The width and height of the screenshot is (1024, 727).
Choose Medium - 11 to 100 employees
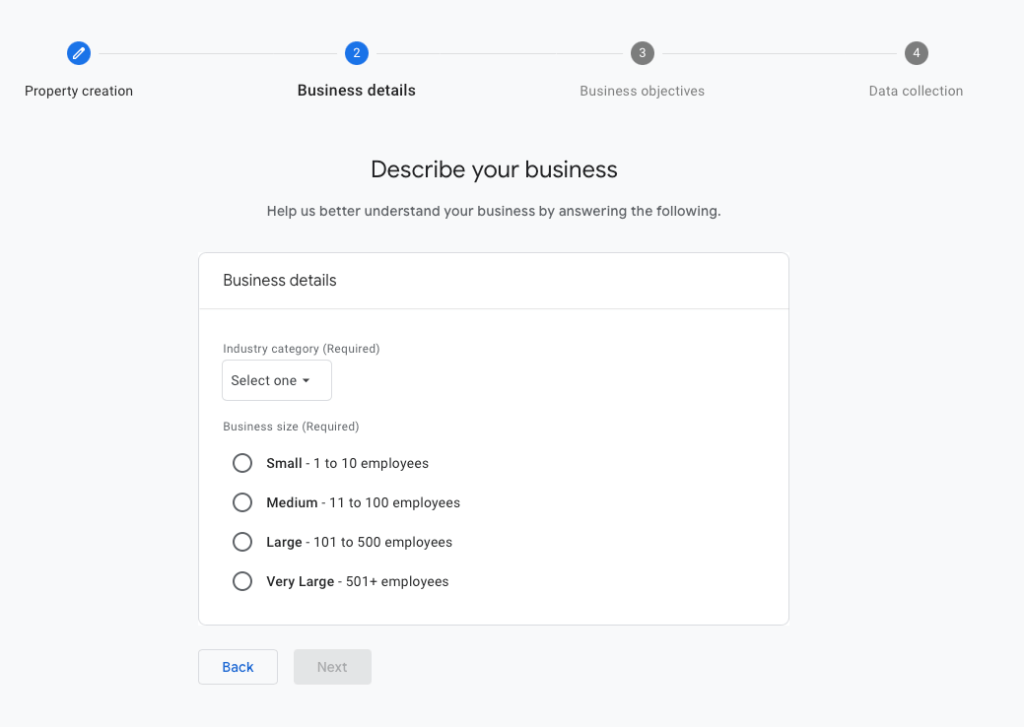click(x=242, y=502)
